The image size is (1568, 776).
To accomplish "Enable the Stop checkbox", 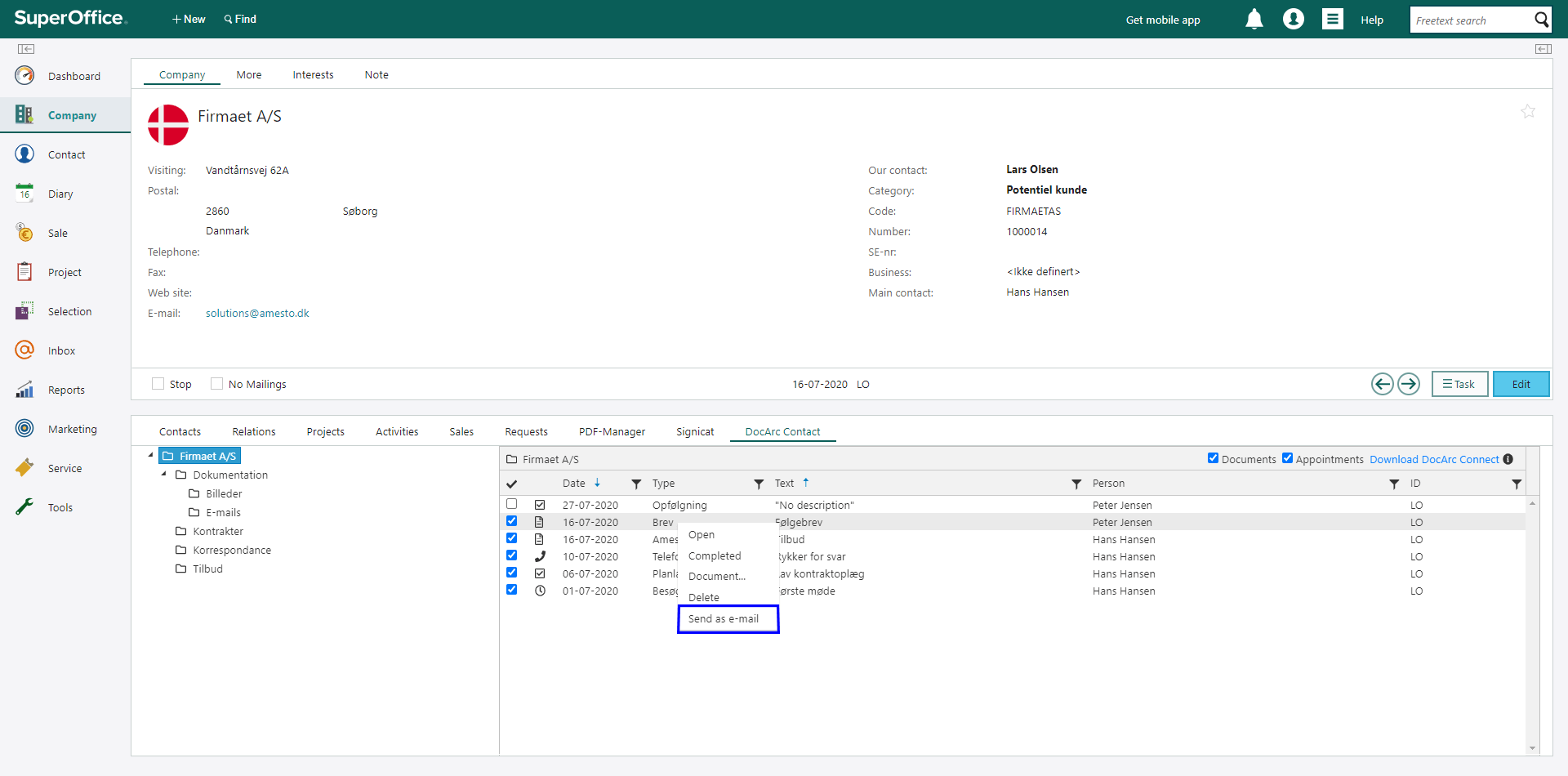I will [158, 384].
